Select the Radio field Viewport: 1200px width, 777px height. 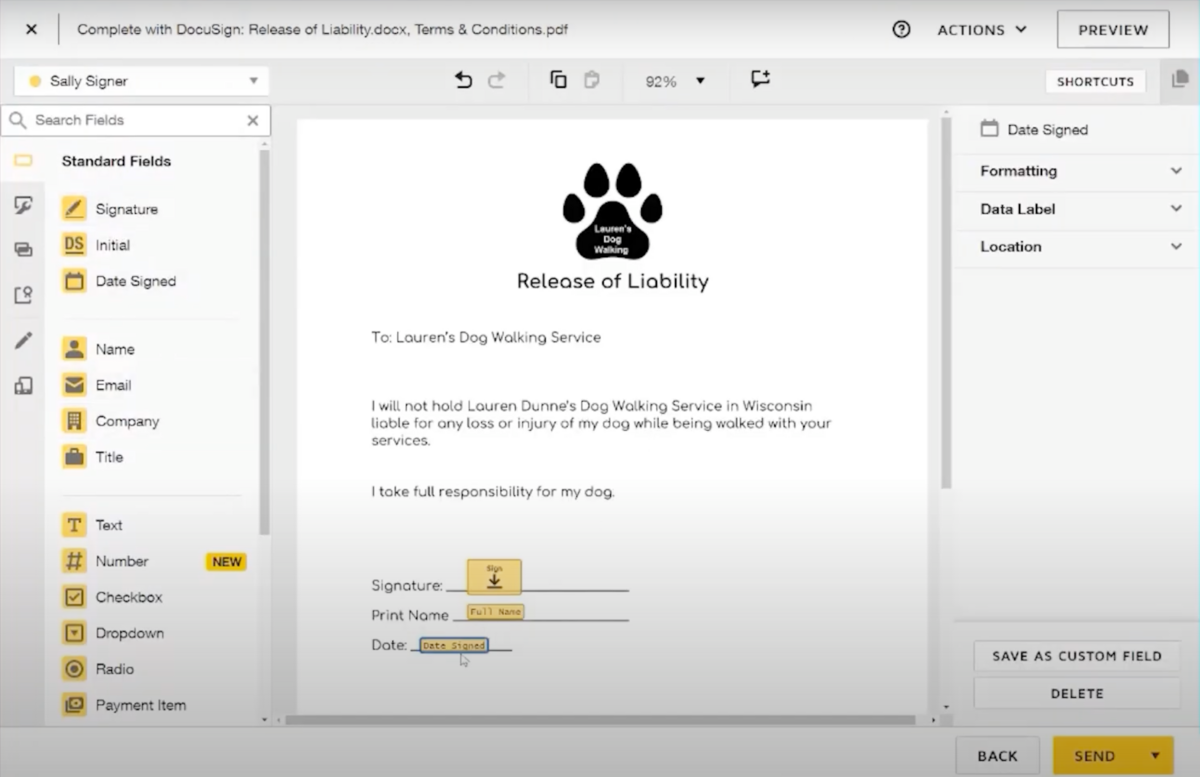[98, 669]
